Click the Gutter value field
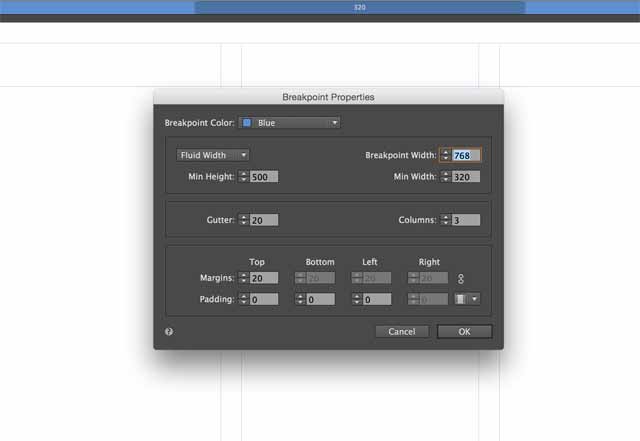Image resolution: width=640 pixels, height=441 pixels. 264,220
